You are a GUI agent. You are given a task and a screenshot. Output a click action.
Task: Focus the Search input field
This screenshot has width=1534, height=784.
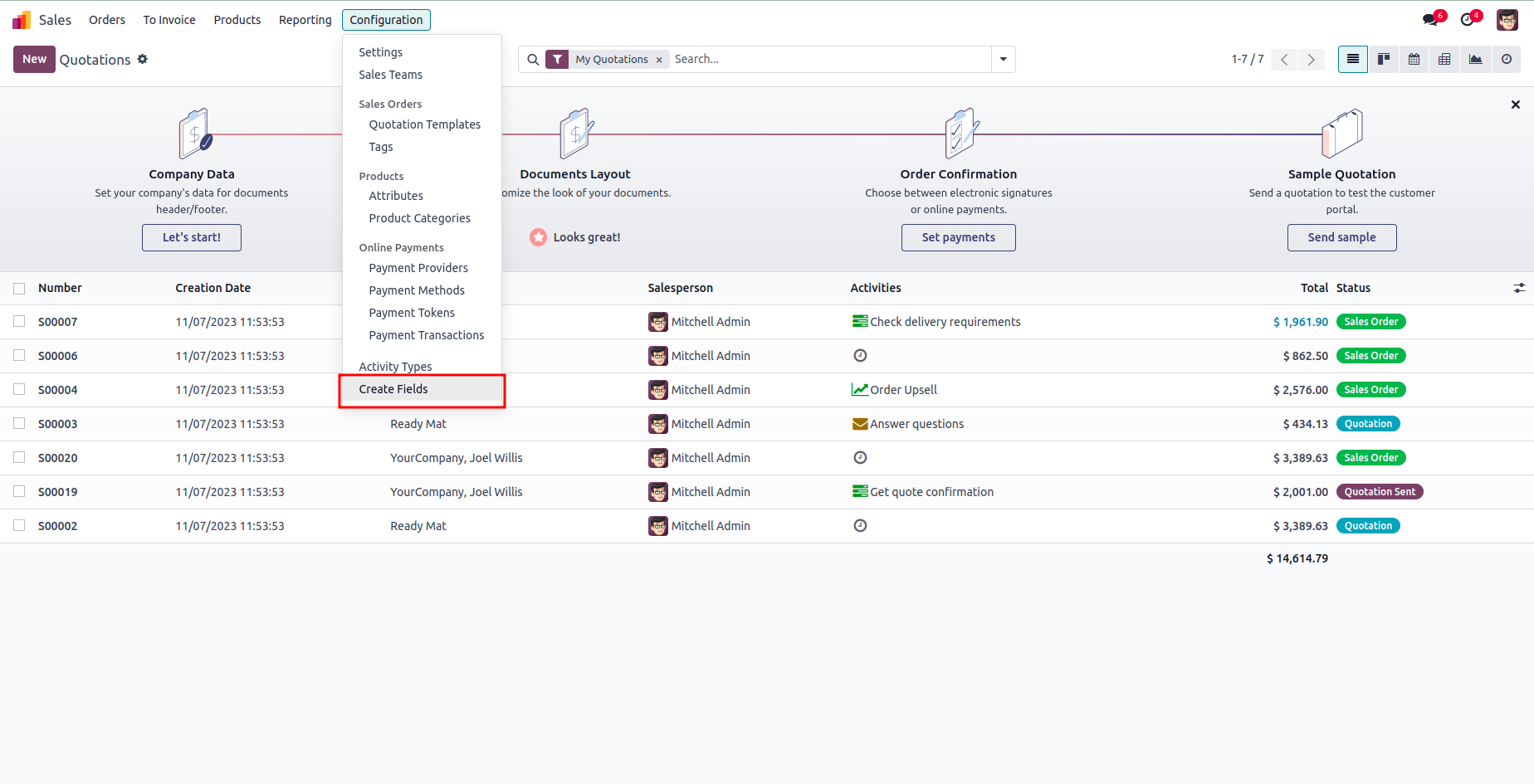point(830,59)
